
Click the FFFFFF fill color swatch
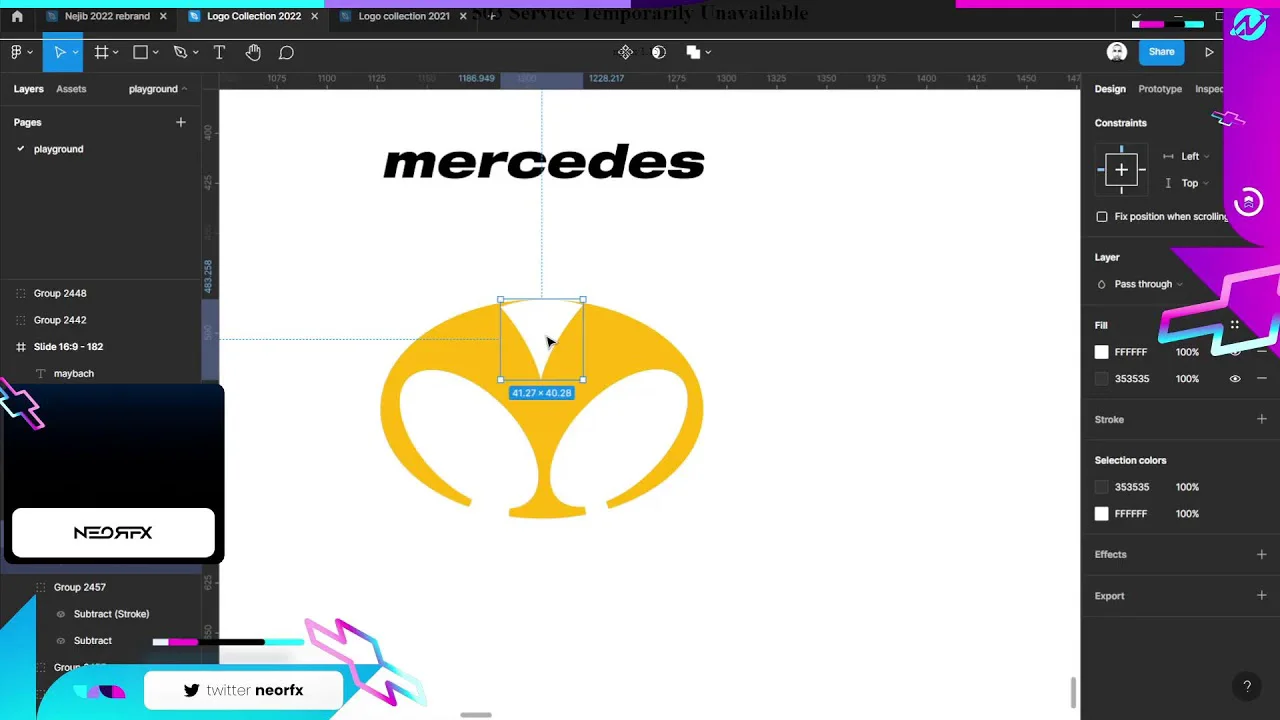coord(1102,352)
